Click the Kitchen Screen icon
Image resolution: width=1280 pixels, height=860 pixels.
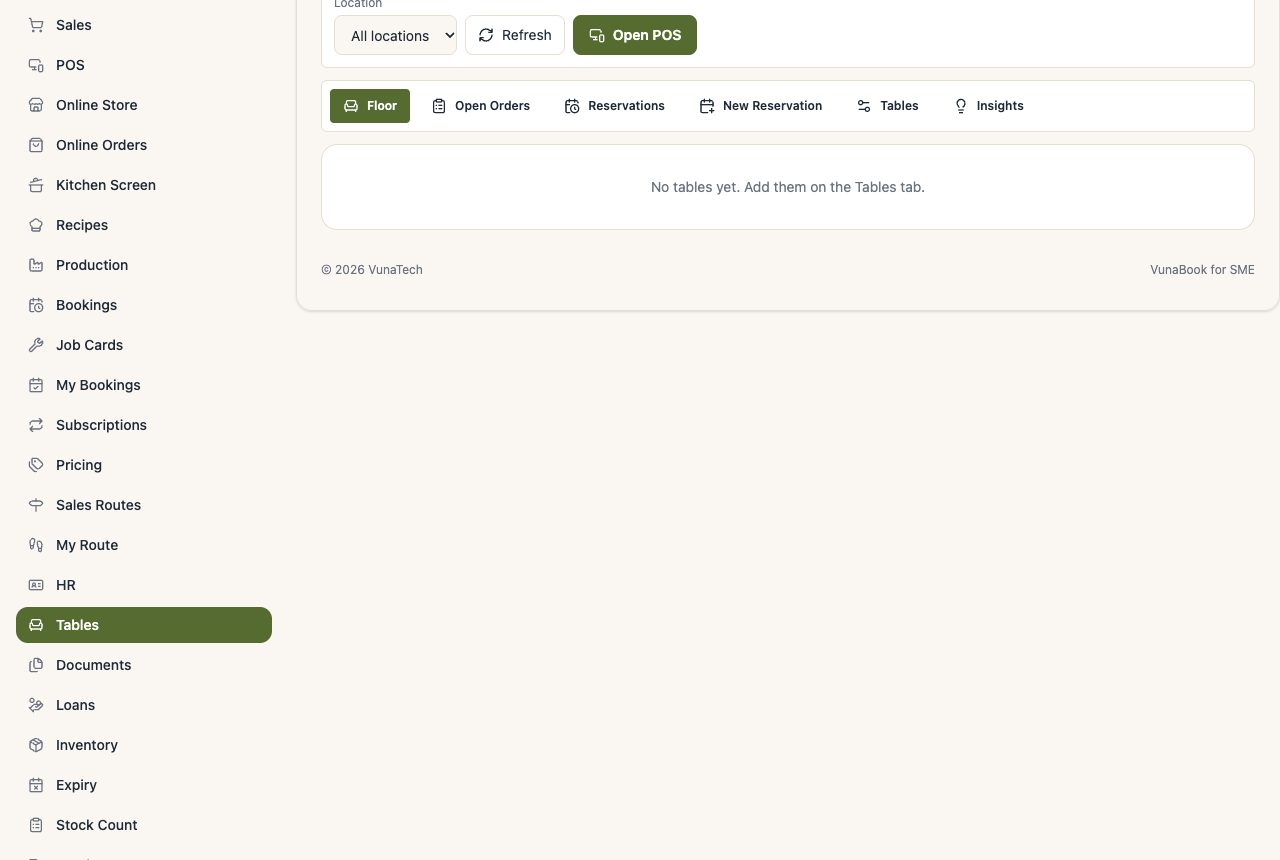click(36, 185)
